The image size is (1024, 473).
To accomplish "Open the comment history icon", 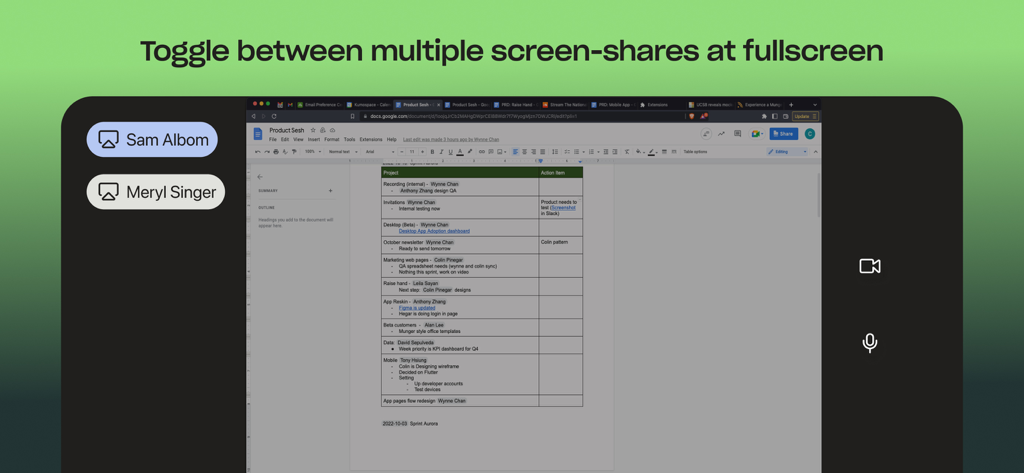I will point(737,133).
